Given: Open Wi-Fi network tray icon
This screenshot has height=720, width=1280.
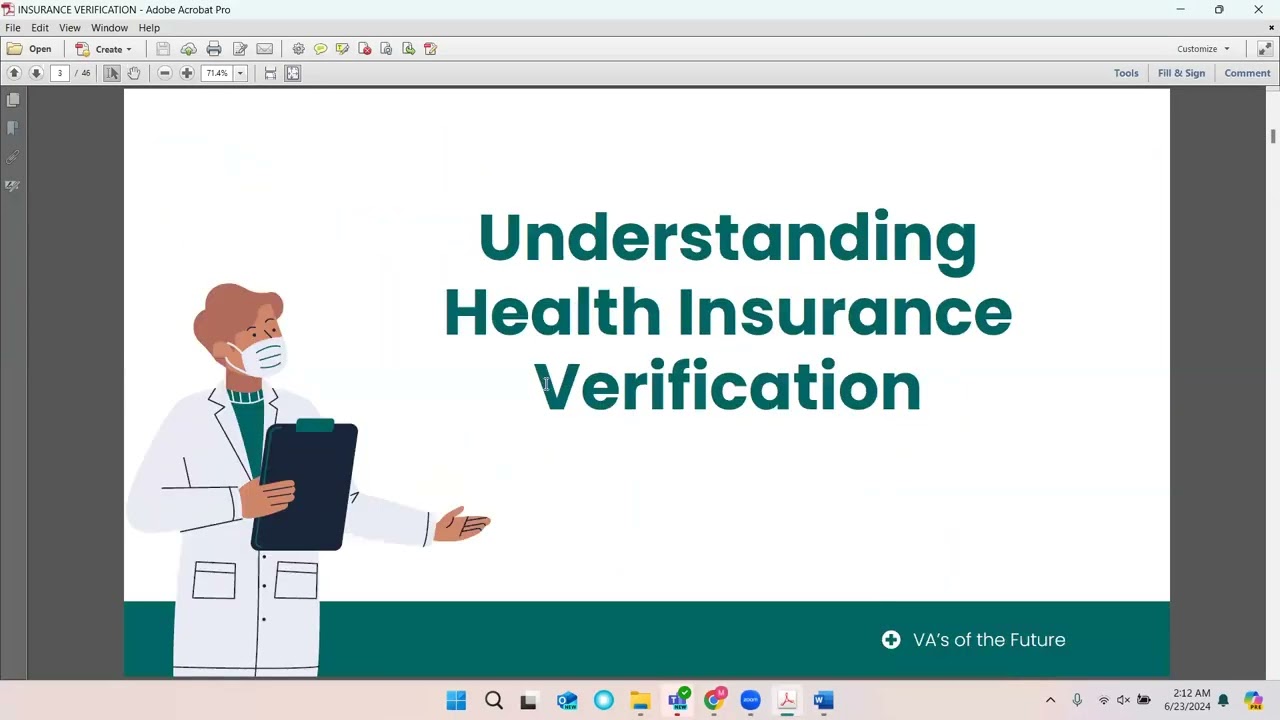Looking at the screenshot, I should [1104, 700].
